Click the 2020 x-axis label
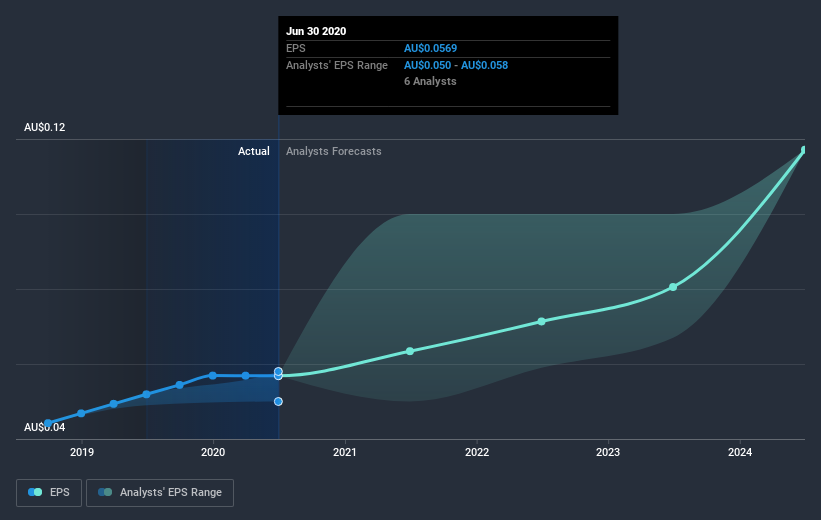 click(x=213, y=452)
